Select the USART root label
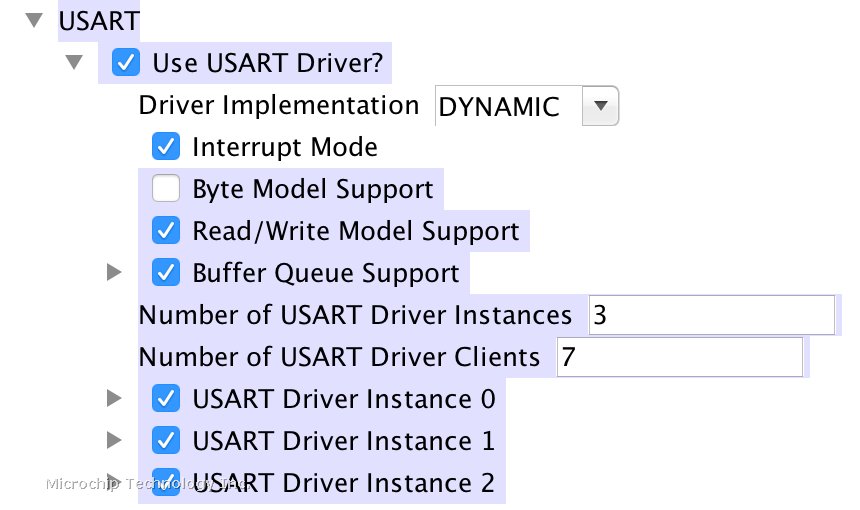Screen dimensions: 860x510 [100, 19]
